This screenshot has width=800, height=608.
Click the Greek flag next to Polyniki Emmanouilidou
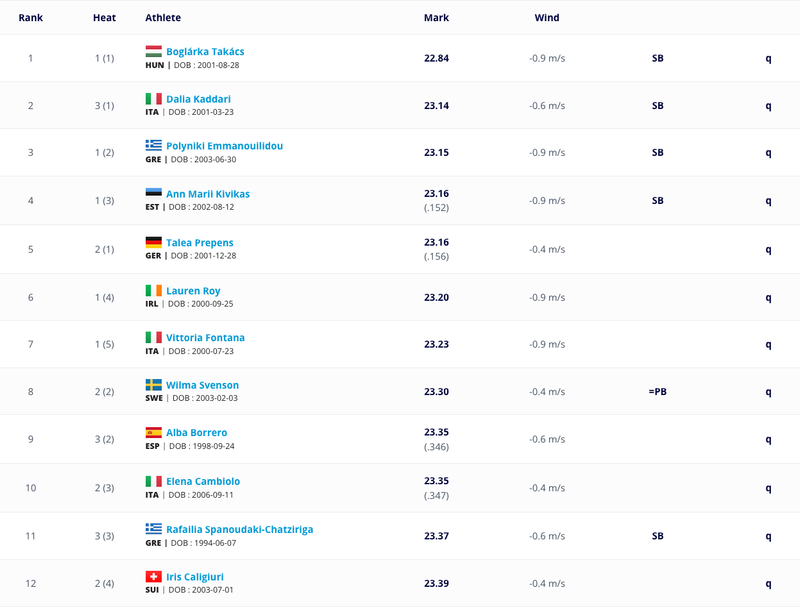(x=154, y=145)
